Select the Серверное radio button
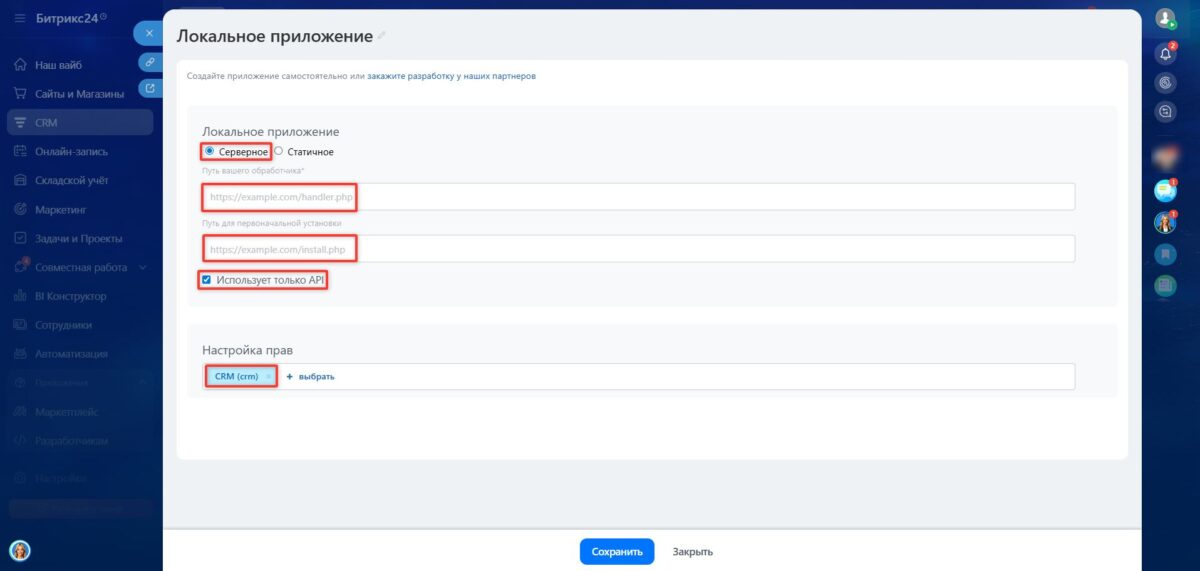 [x=210, y=151]
